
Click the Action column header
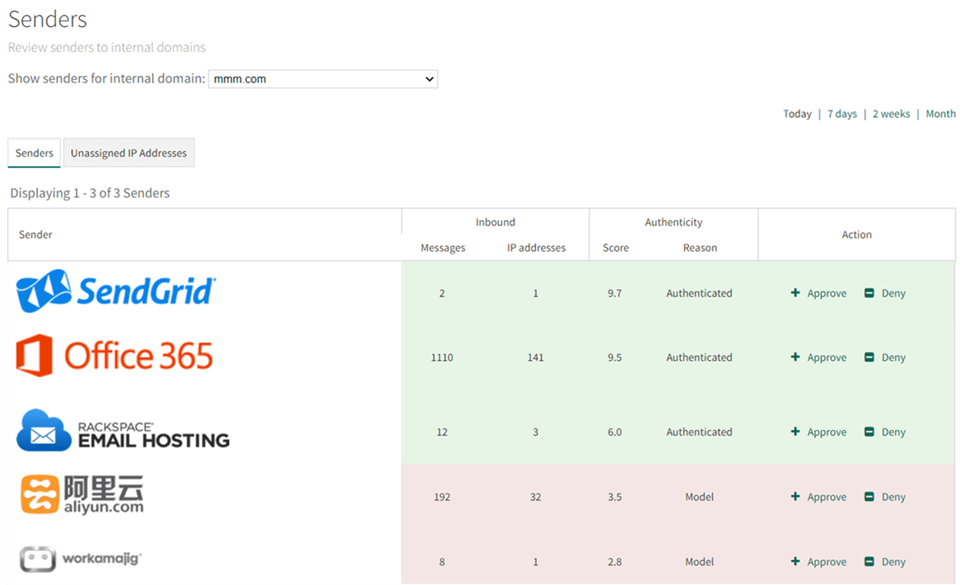[857, 235]
